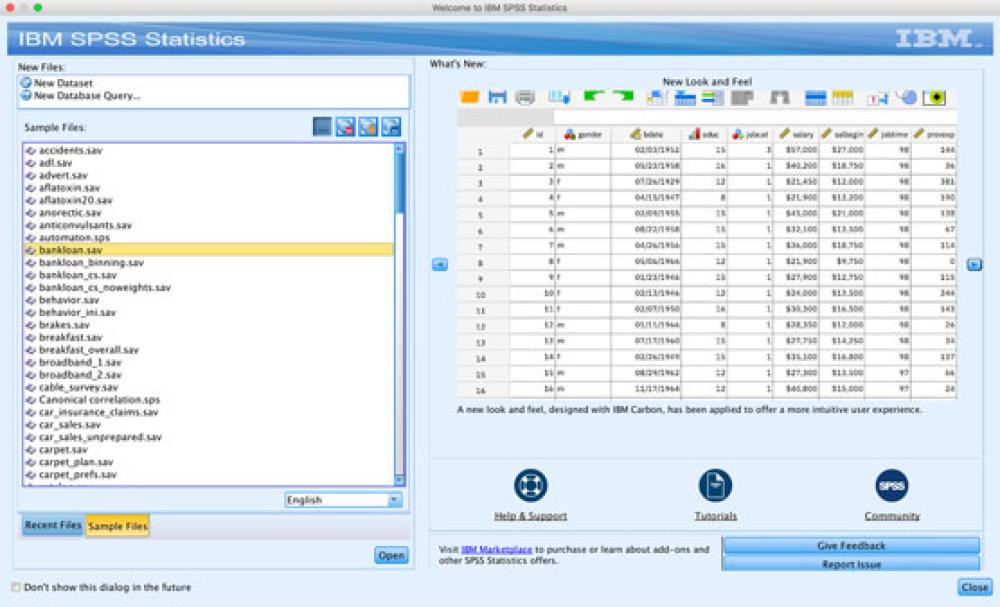Tick Don't show this dialog in the future
Screen dimensions: 1000x607
tap(16, 587)
